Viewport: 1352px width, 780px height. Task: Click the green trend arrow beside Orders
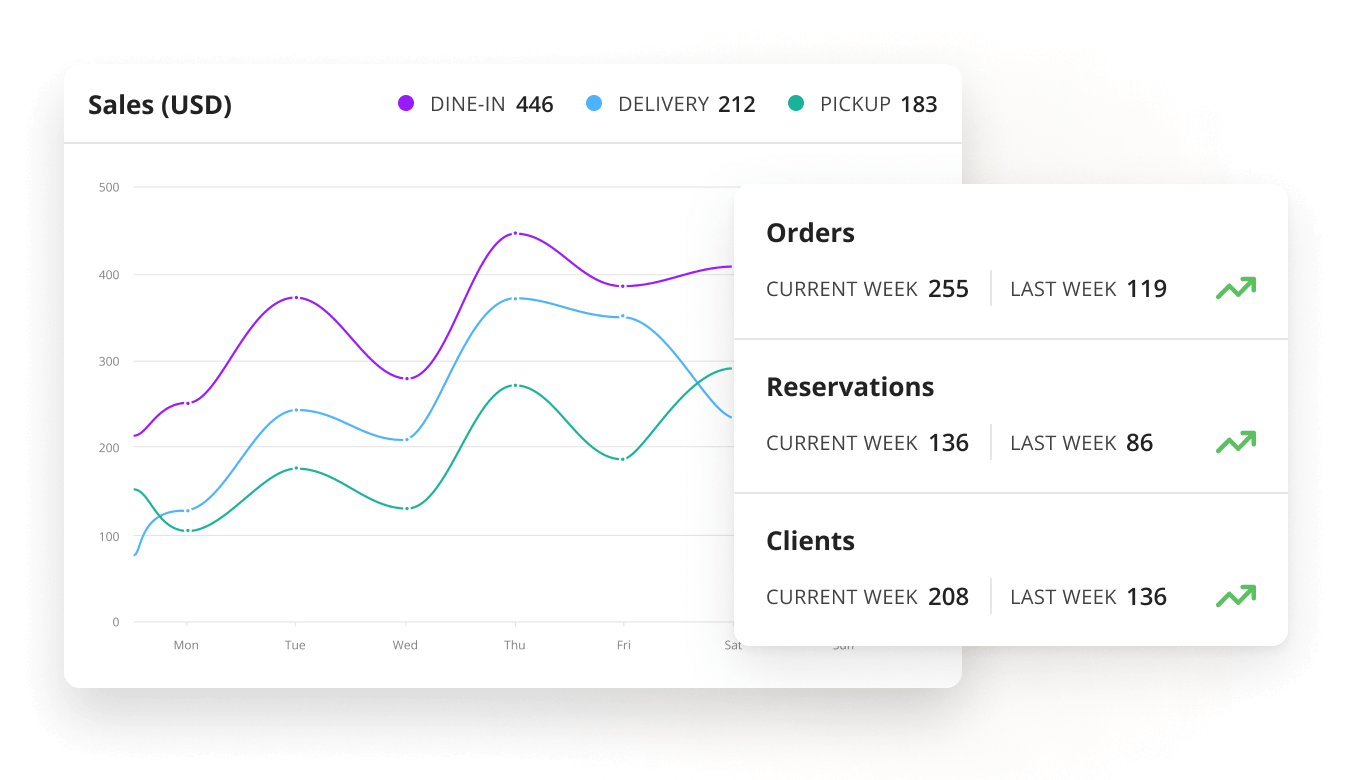point(1236,288)
